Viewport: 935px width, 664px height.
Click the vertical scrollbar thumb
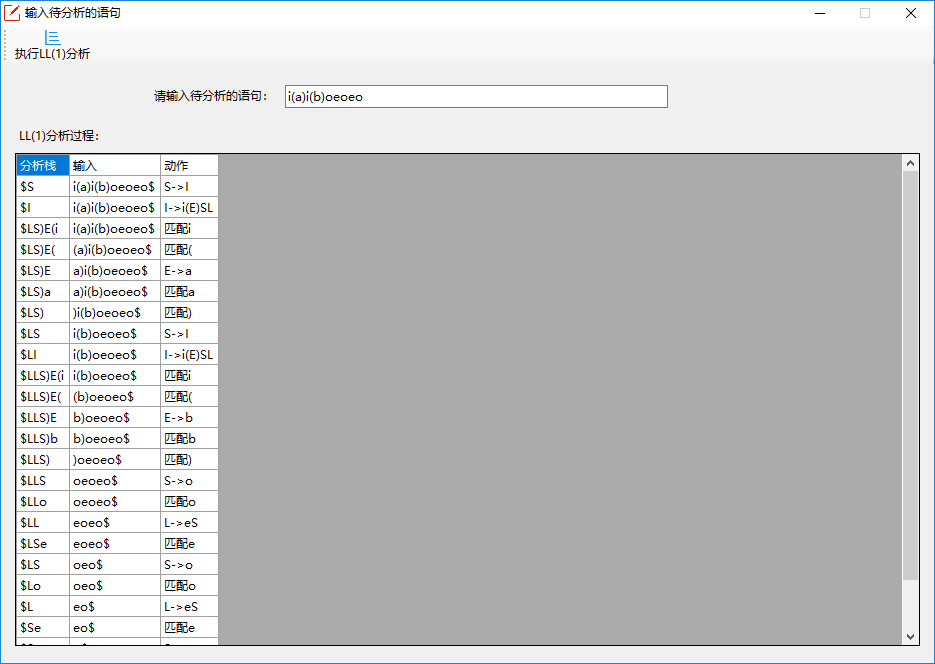[x=910, y=375]
